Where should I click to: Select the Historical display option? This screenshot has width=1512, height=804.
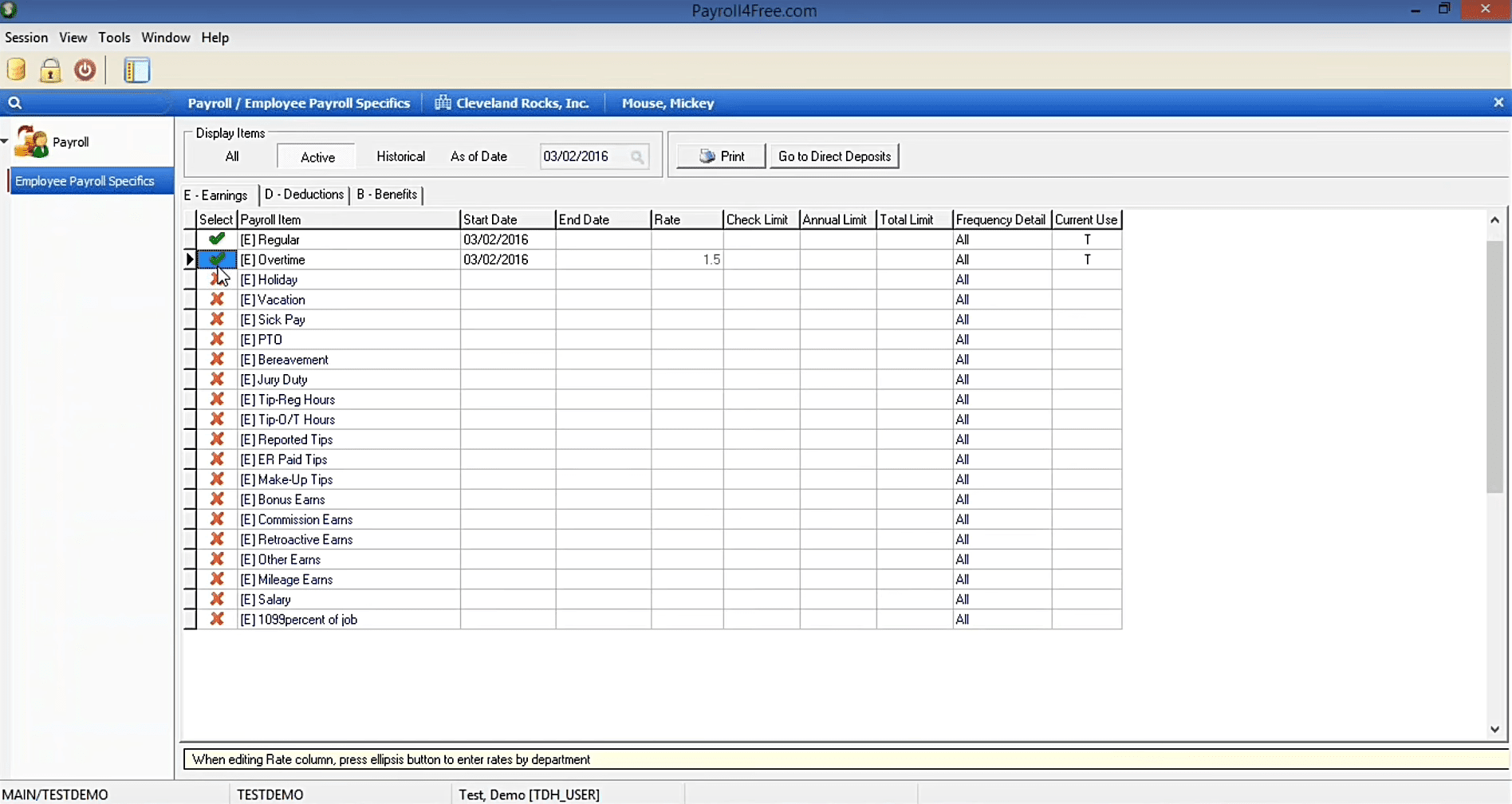(x=400, y=156)
